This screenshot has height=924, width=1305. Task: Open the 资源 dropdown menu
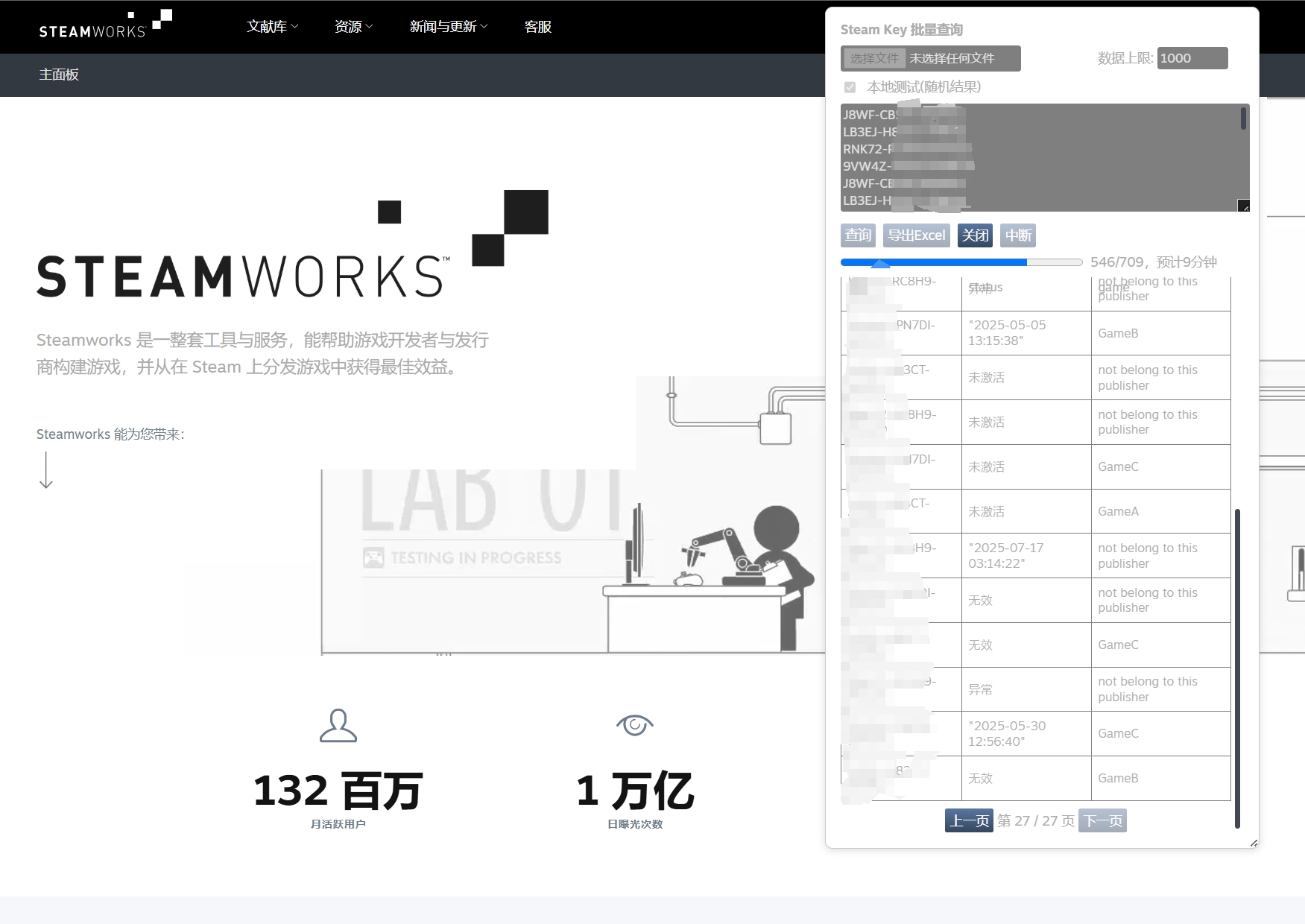pos(353,27)
